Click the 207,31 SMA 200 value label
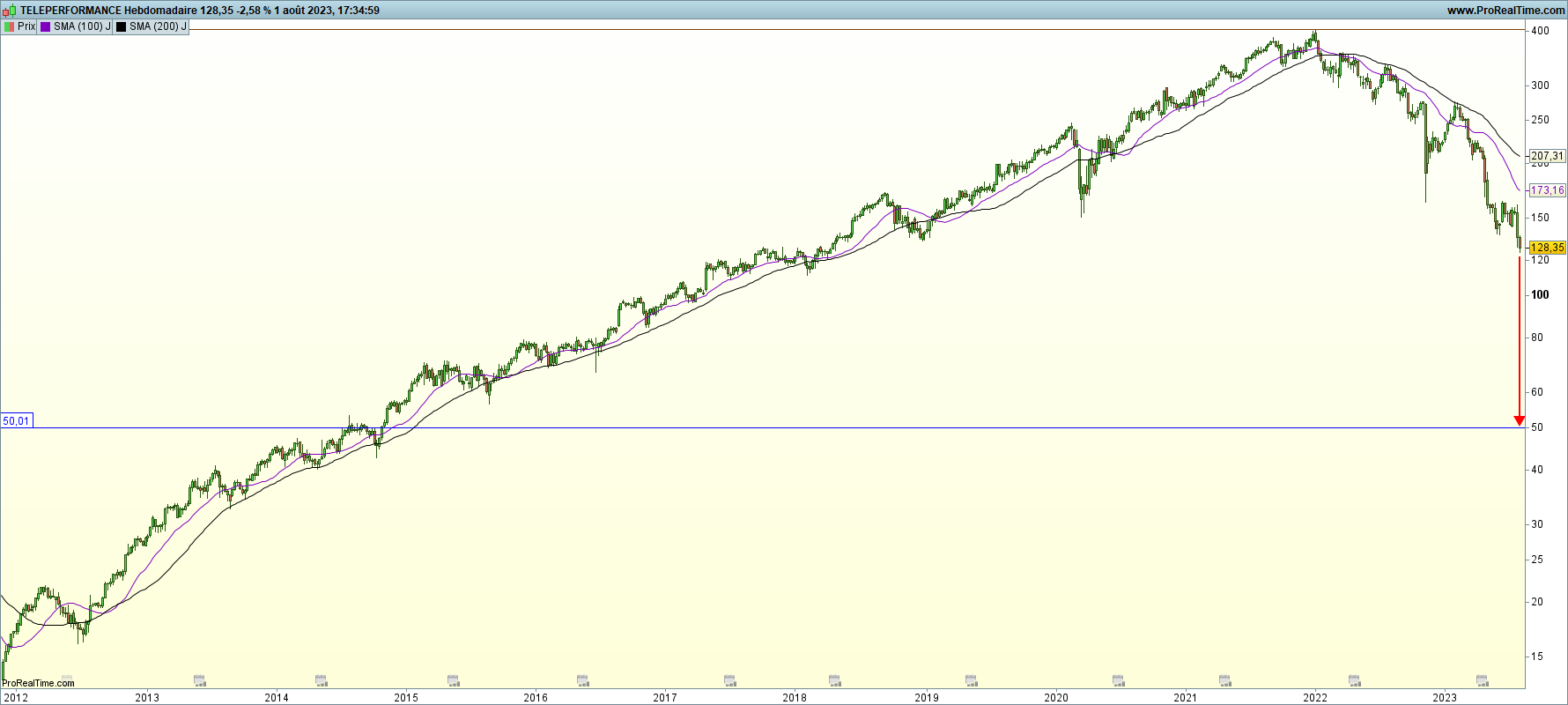The image size is (1568, 705). click(x=1548, y=156)
